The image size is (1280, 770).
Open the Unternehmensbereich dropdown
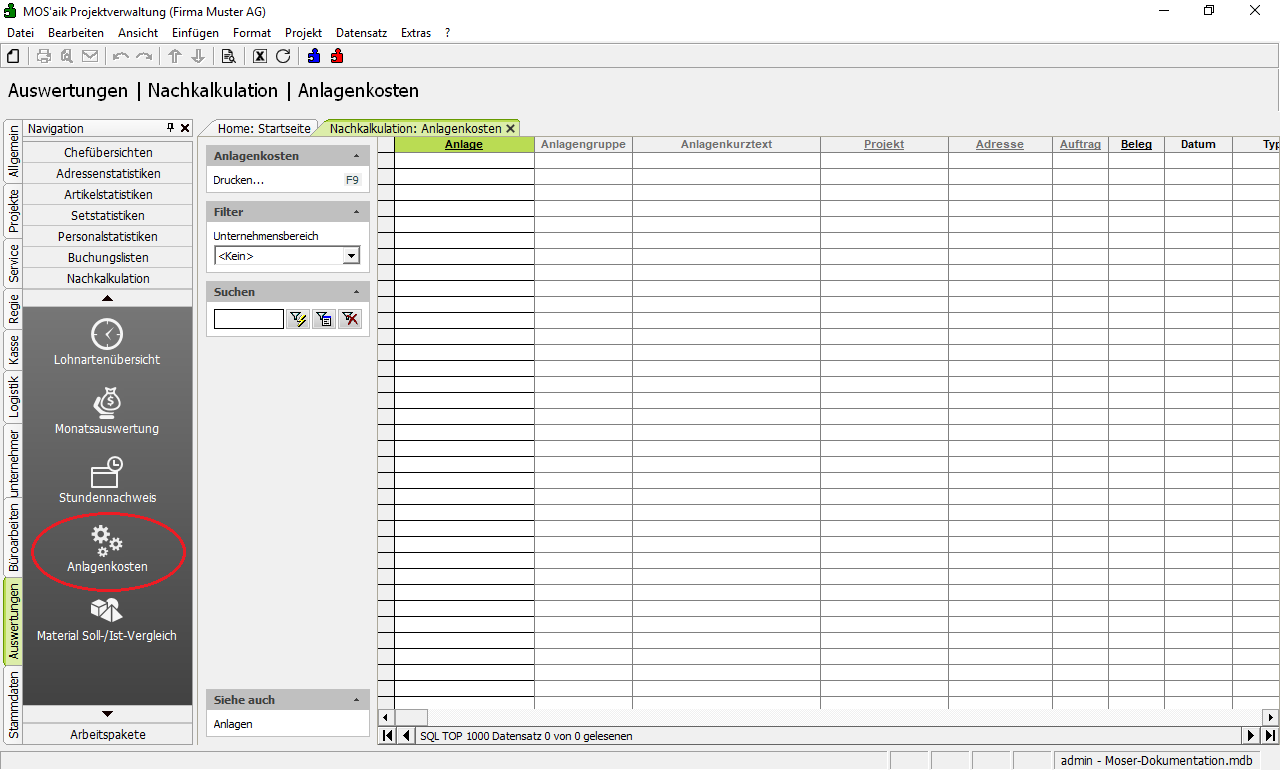click(x=350, y=256)
